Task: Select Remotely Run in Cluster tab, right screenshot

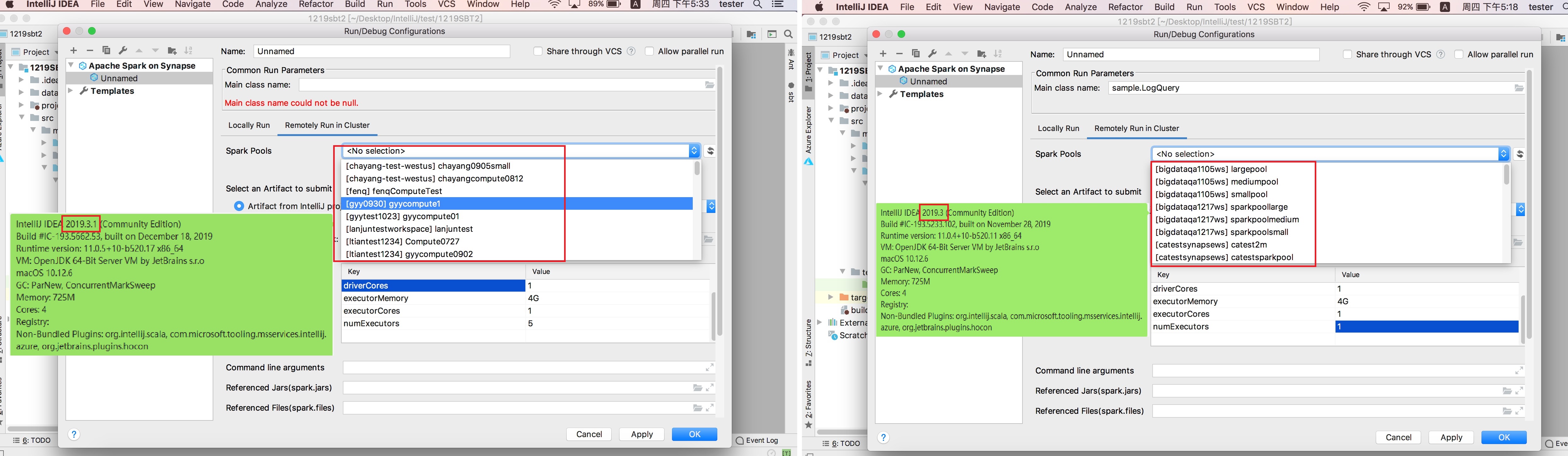Action: [x=1137, y=128]
